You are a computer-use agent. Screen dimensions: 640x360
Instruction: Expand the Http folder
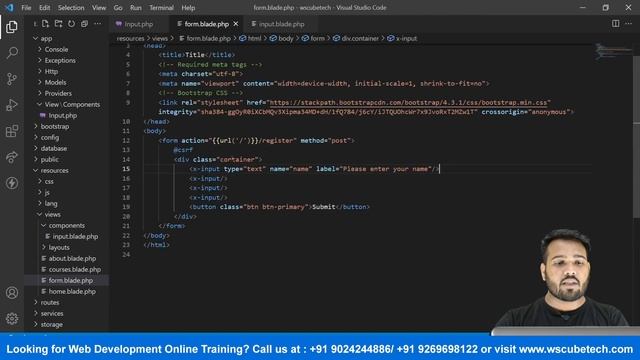coord(51,71)
